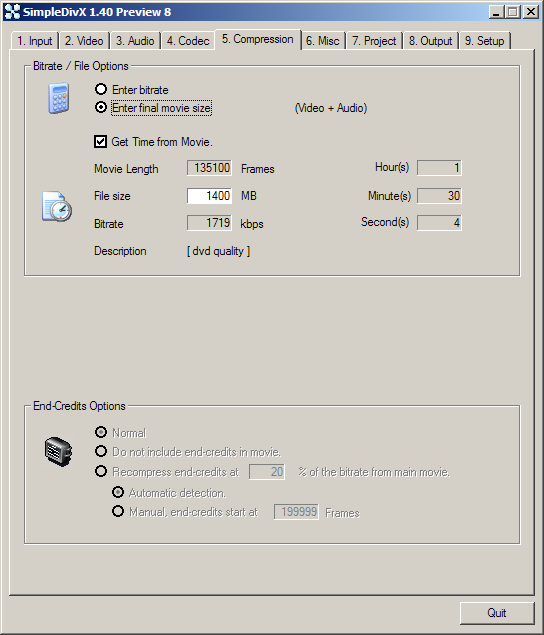Click the kbps unit label
This screenshot has width=544, height=635.
(x=252, y=224)
